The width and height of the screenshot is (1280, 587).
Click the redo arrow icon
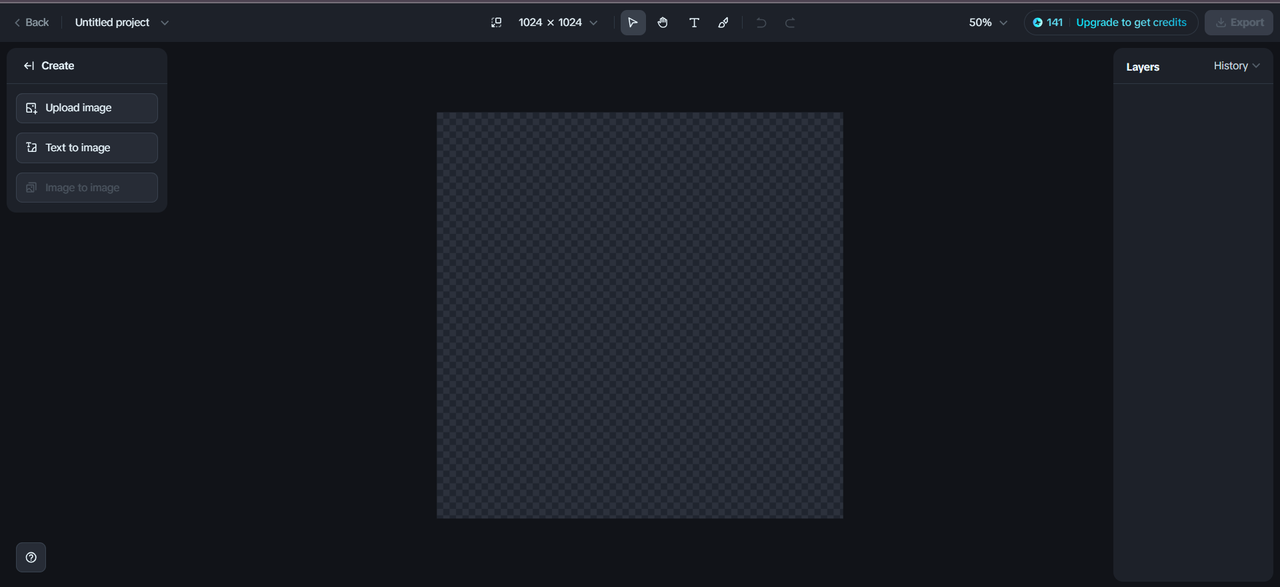pyautogui.click(x=790, y=22)
